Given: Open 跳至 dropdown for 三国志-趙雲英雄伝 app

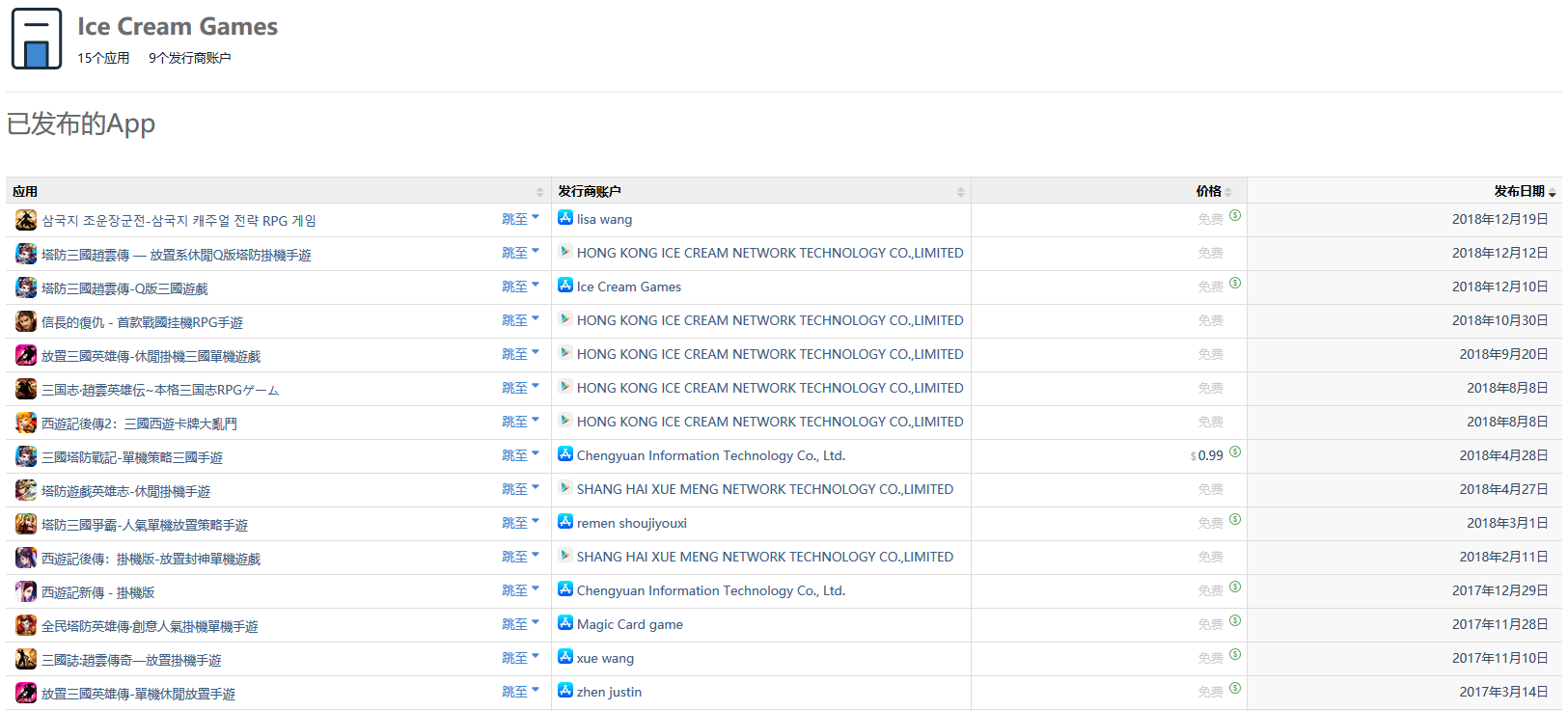Looking at the screenshot, I should coord(520,388).
